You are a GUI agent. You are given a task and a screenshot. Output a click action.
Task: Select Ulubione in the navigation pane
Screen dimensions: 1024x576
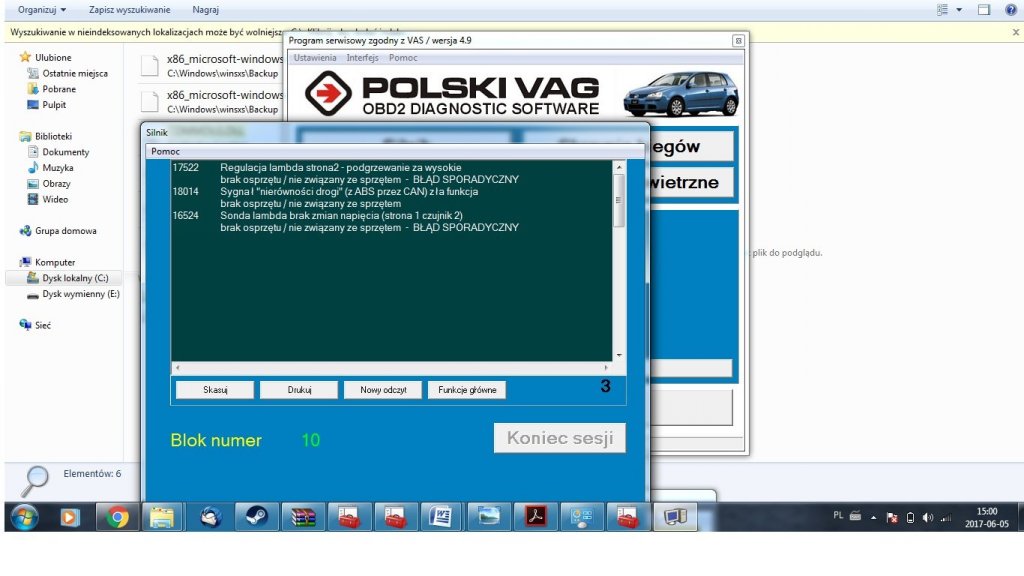53,57
